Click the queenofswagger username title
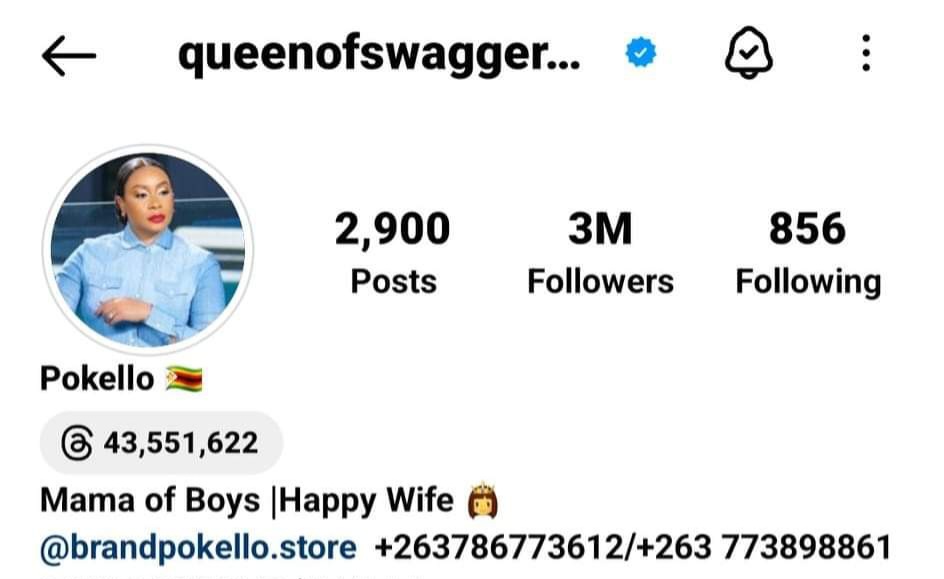The image size is (944, 579). (379, 55)
